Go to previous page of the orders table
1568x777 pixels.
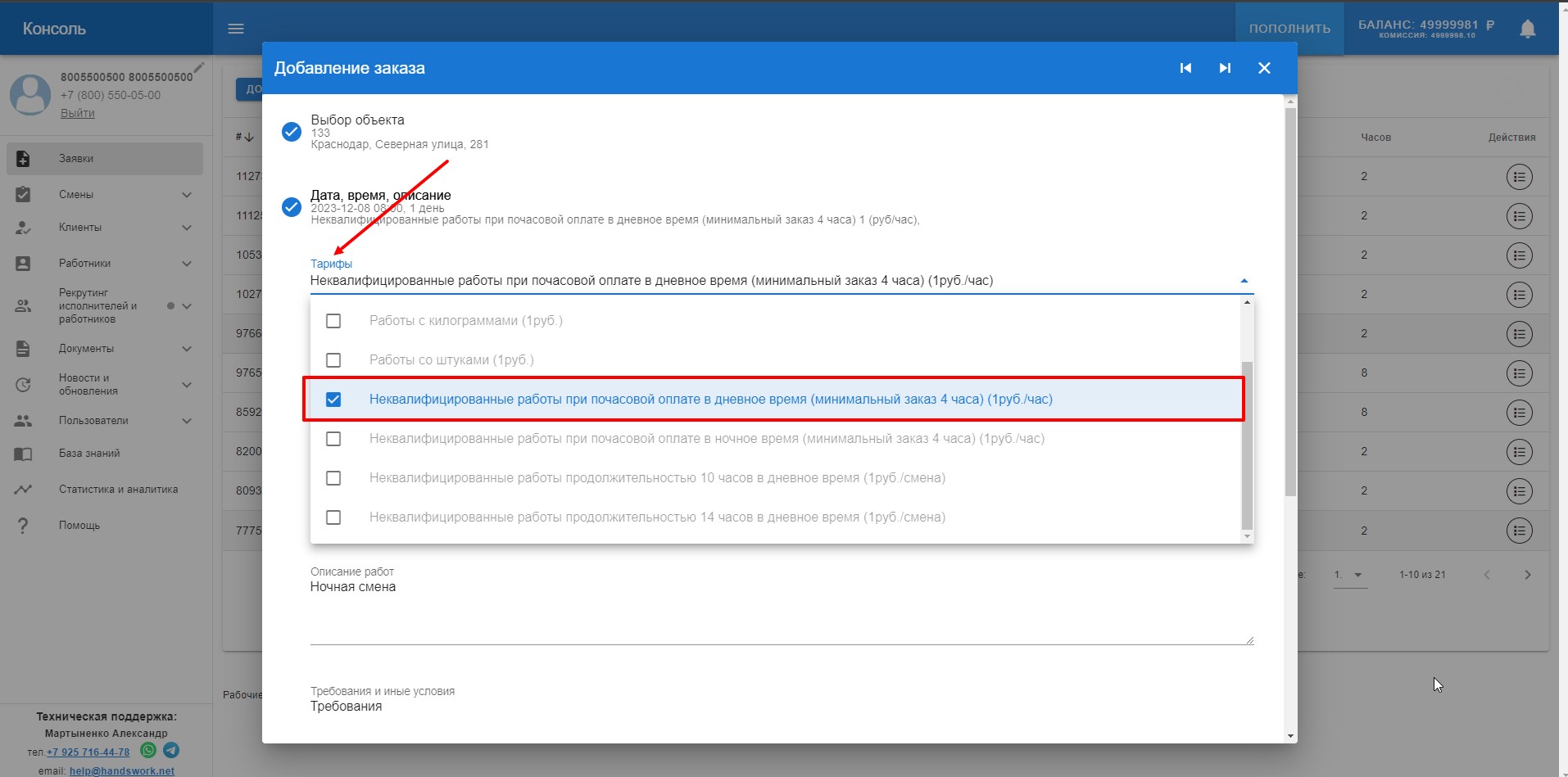coord(1487,575)
